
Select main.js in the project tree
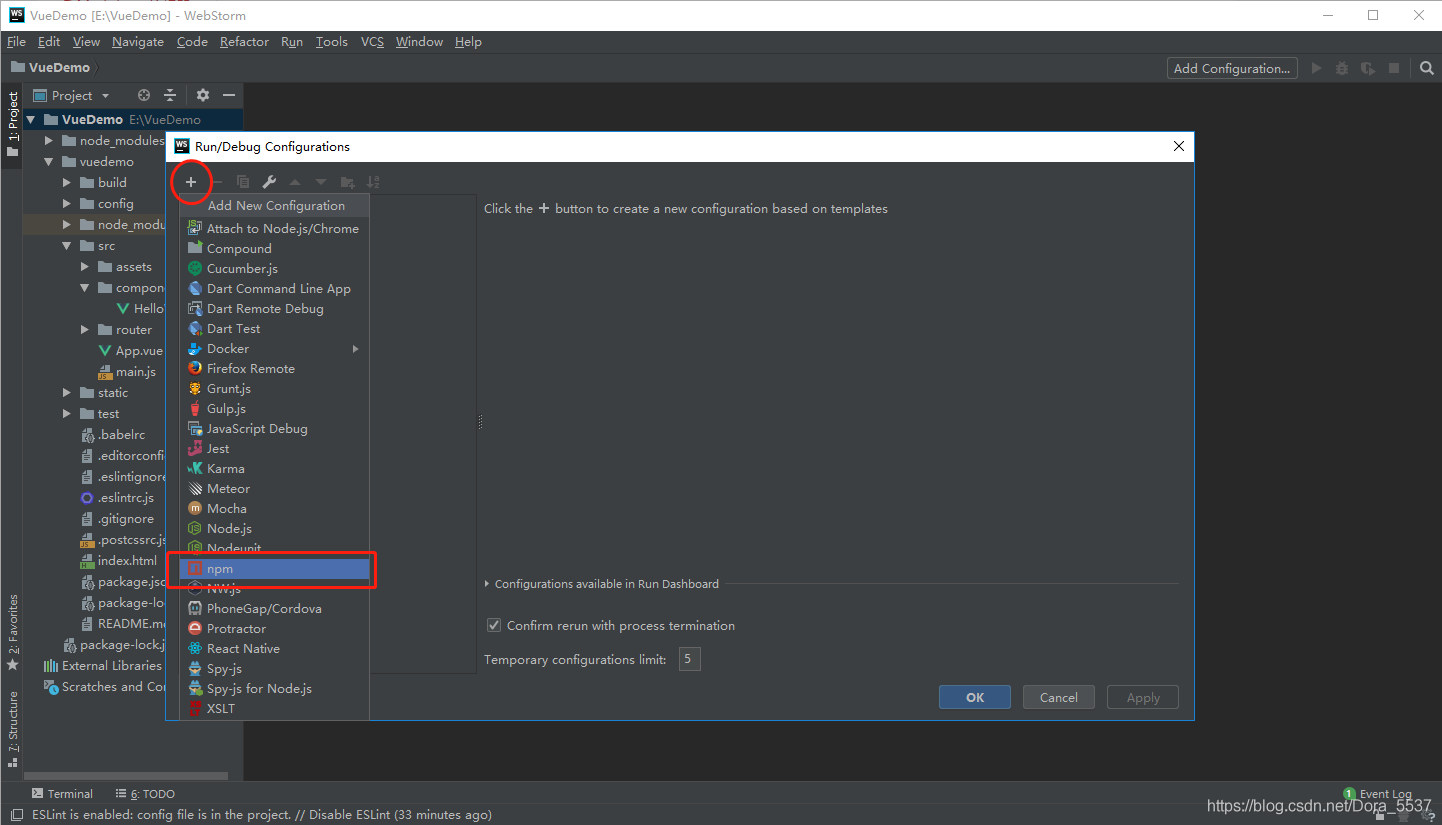[x=127, y=372]
